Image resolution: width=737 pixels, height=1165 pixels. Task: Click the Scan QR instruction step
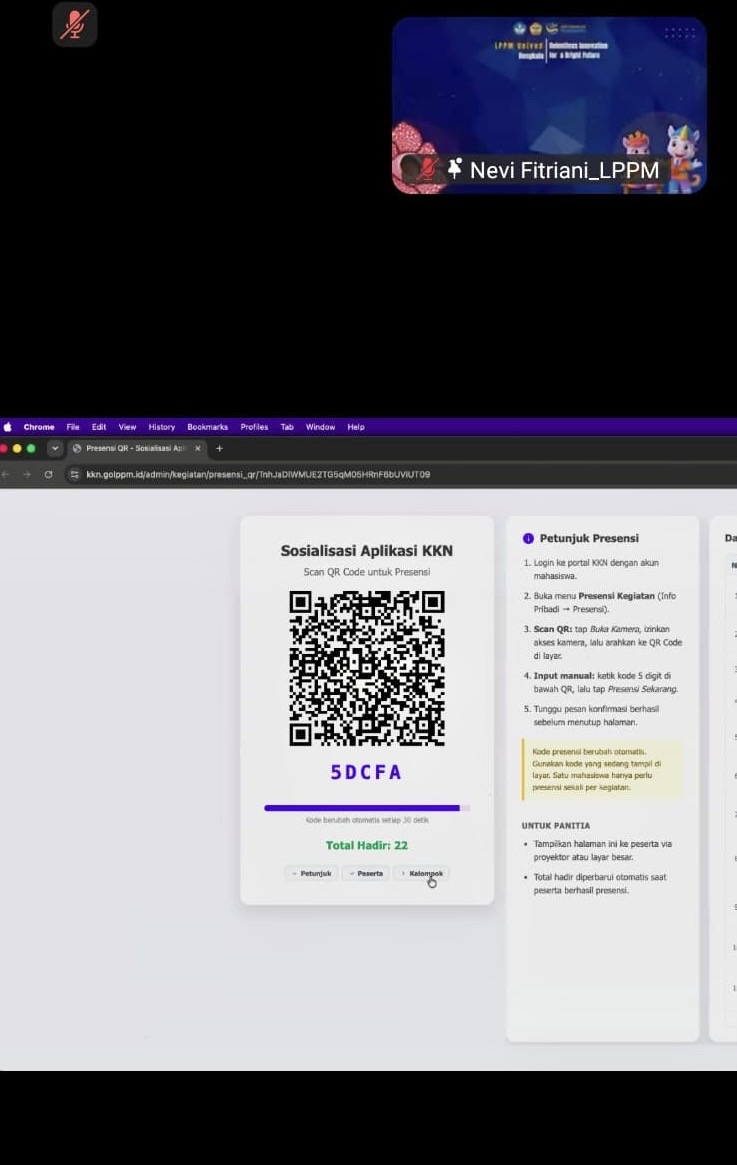(607, 643)
